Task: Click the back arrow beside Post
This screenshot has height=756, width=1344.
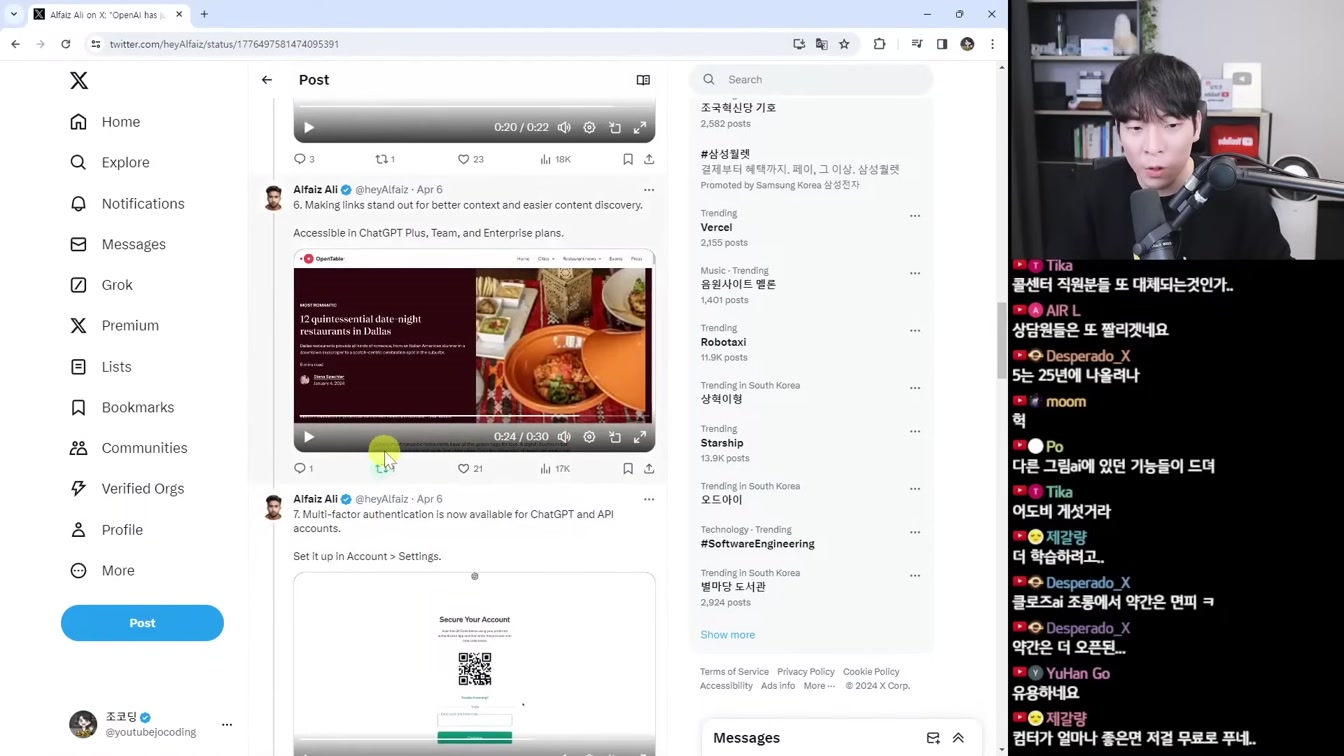Action: [267, 80]
